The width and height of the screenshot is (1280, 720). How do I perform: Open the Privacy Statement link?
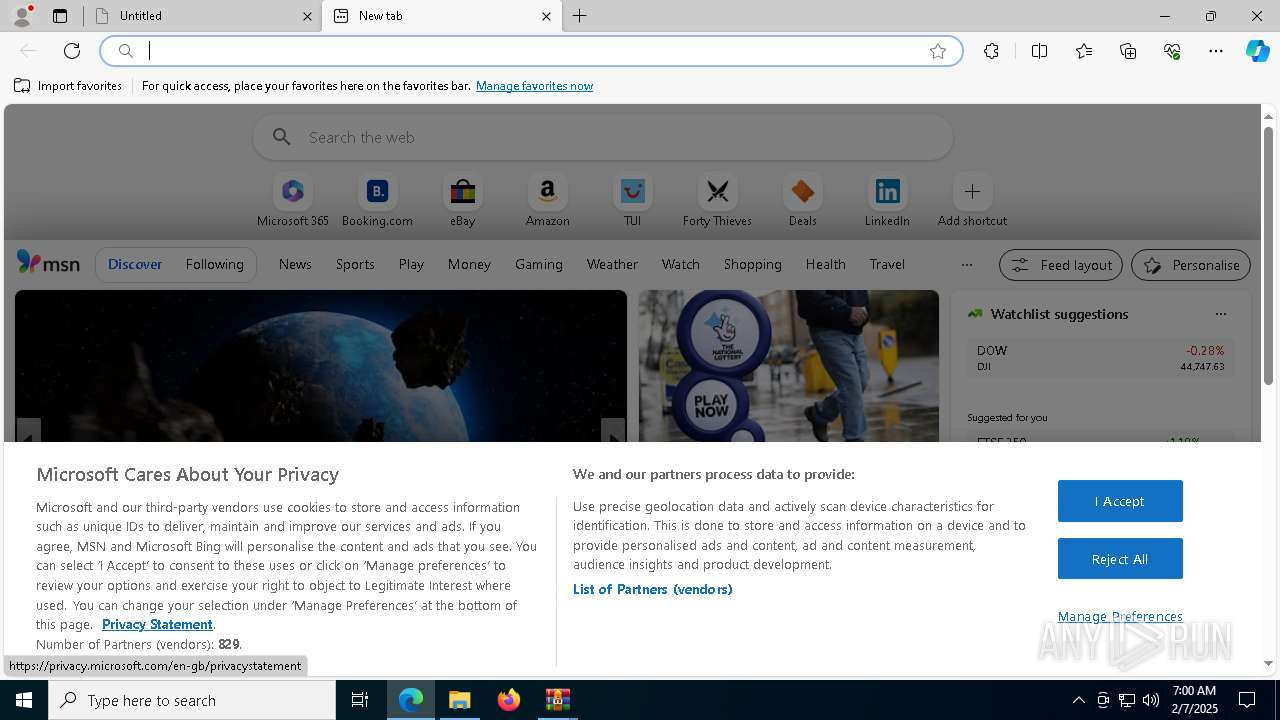[157, 624]
